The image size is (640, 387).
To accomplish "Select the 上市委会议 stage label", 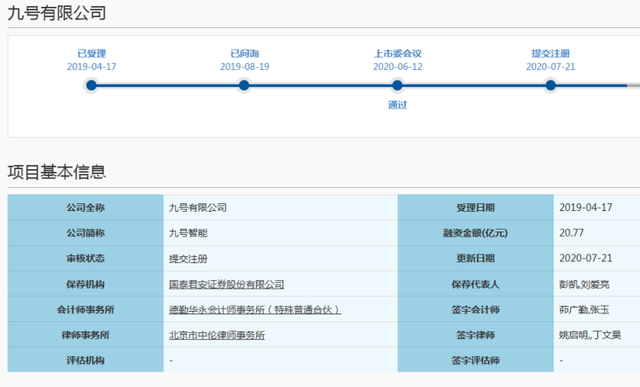I will 398,53.
